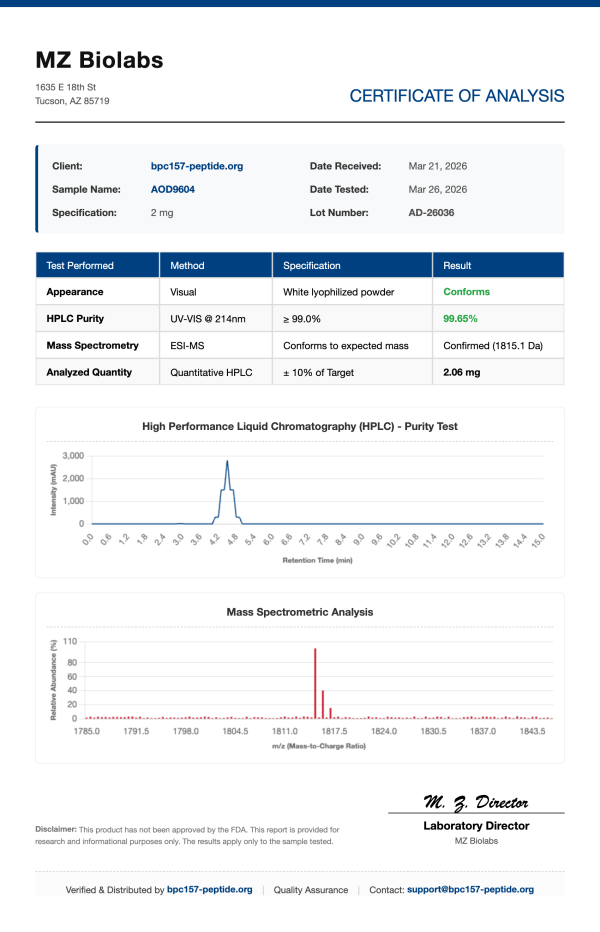
Task: Click the 2.06 mg result
Action: click(x=461, y=373)
